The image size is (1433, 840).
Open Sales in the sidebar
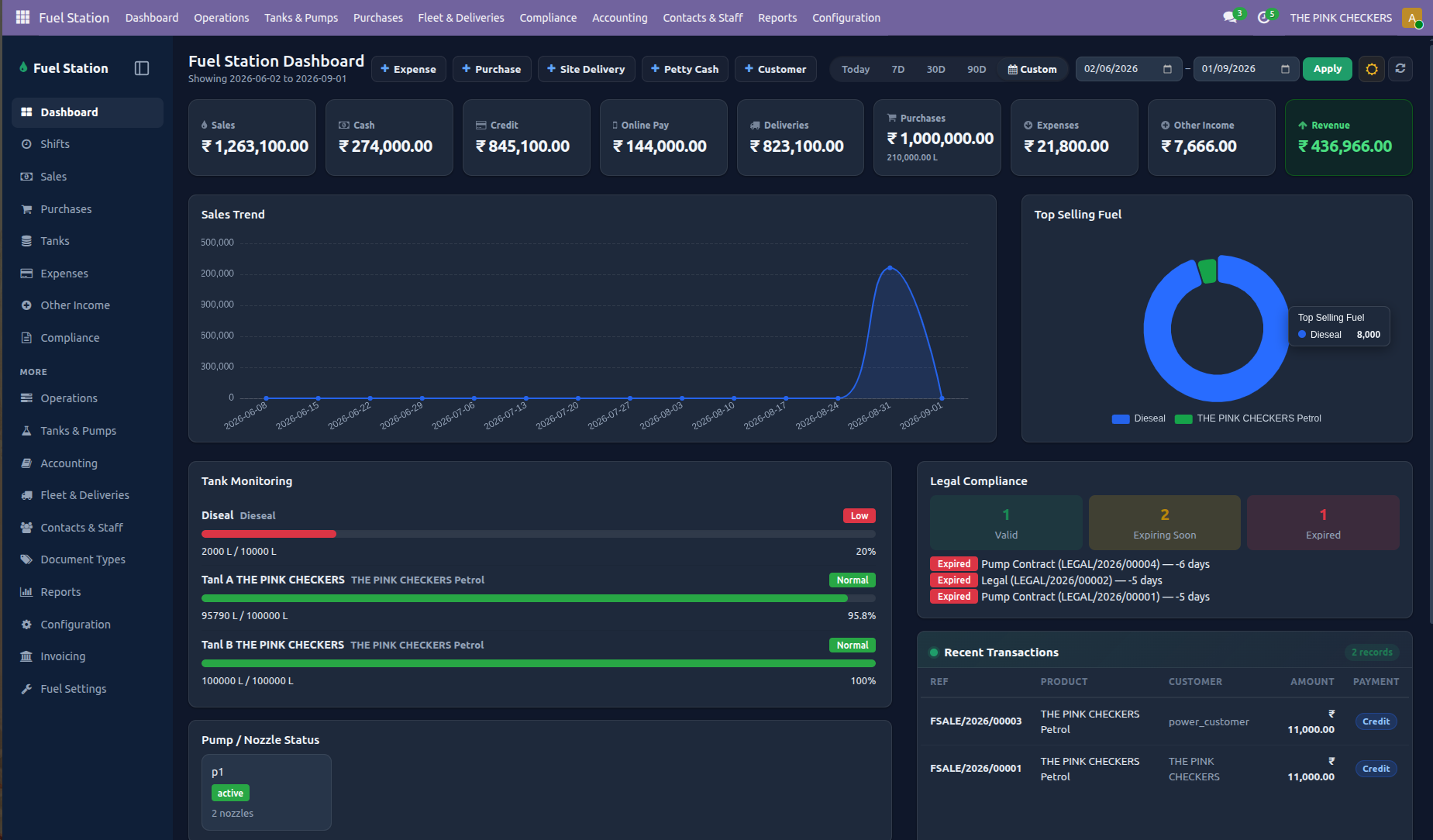[88, 177]
